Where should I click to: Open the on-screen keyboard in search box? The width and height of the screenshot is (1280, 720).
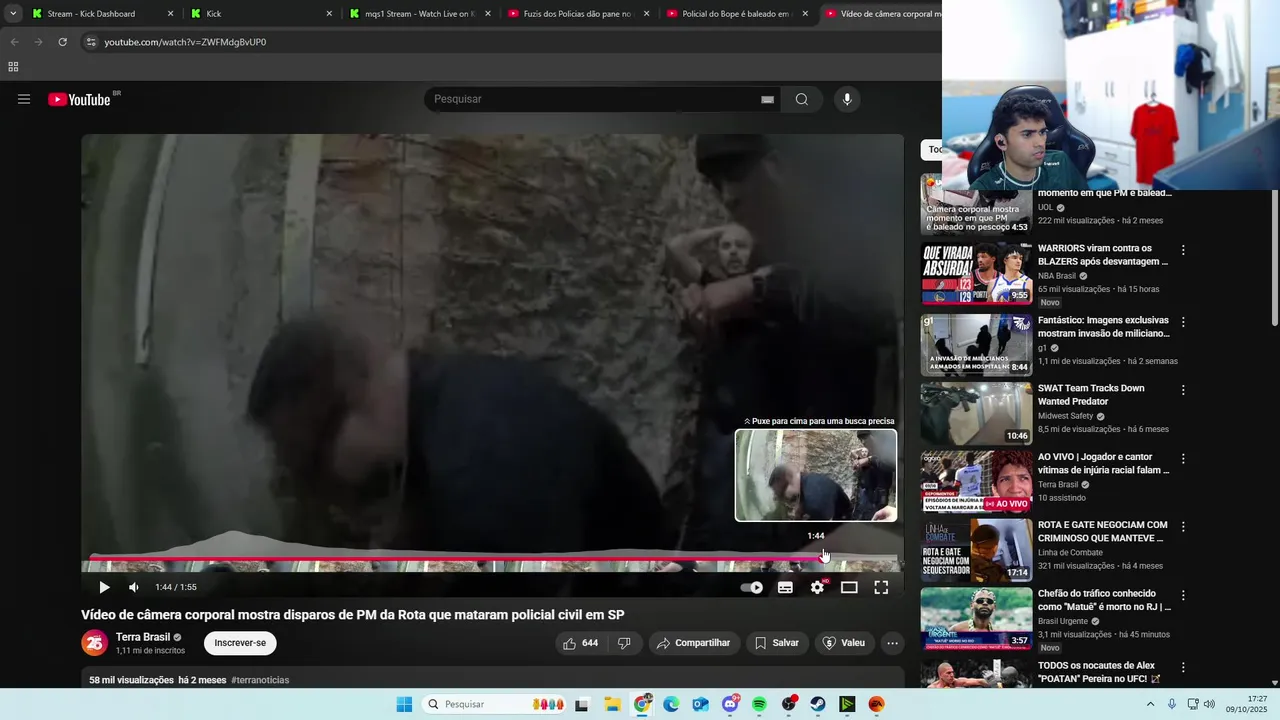(767, 99)
